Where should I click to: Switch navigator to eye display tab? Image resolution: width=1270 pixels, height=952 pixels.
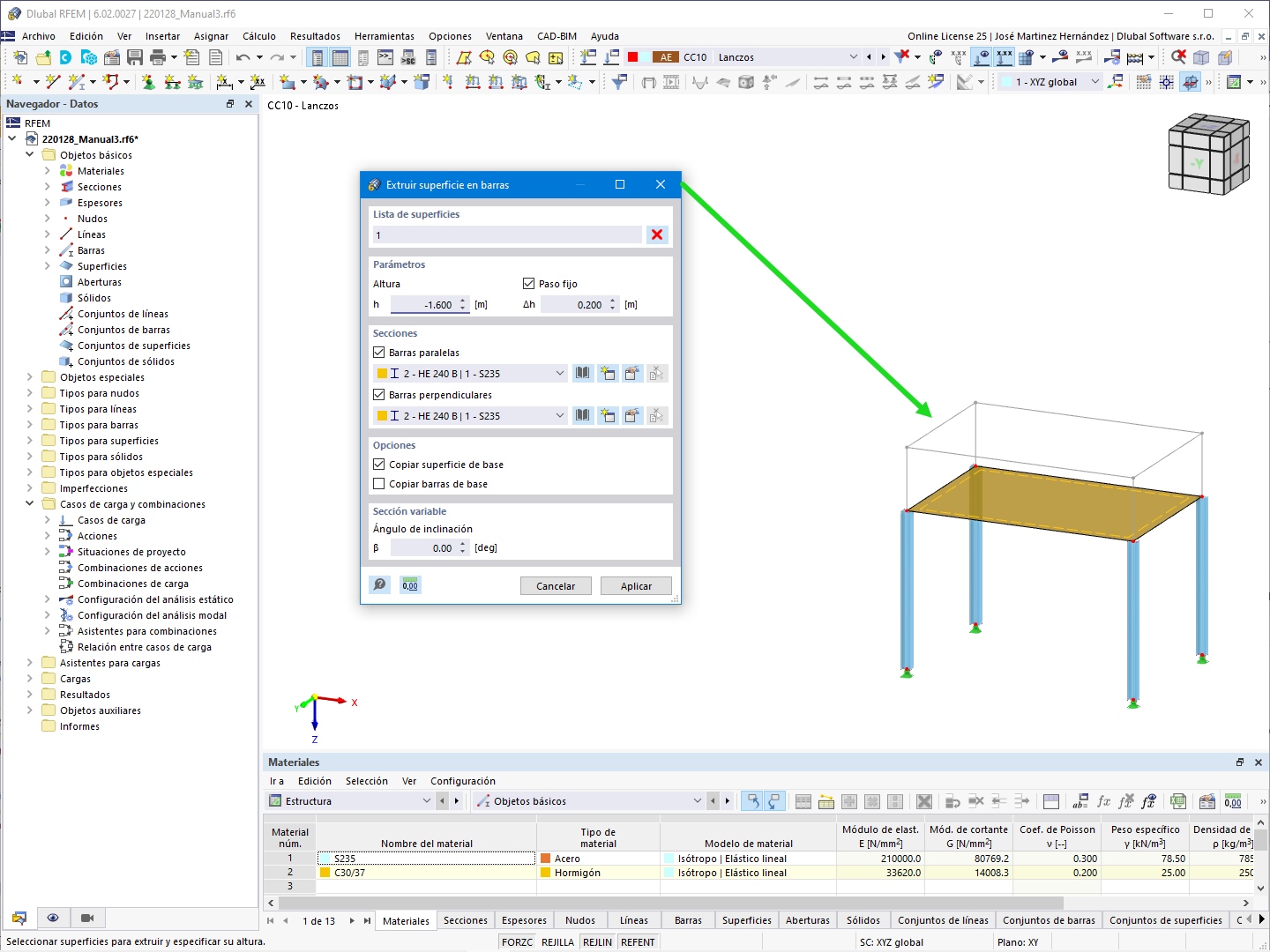point(53,918)
